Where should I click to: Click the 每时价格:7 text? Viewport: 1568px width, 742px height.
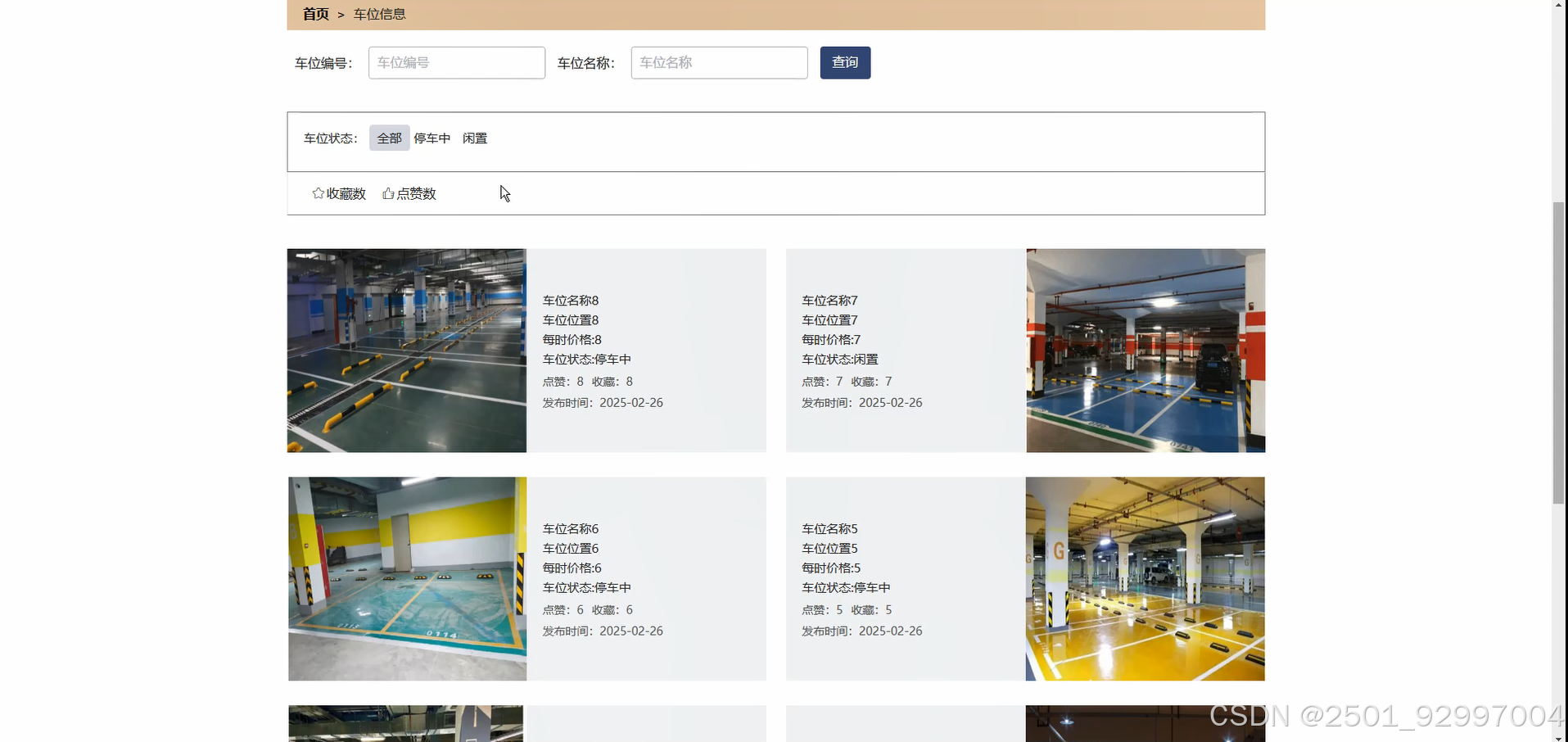point(831,340)
